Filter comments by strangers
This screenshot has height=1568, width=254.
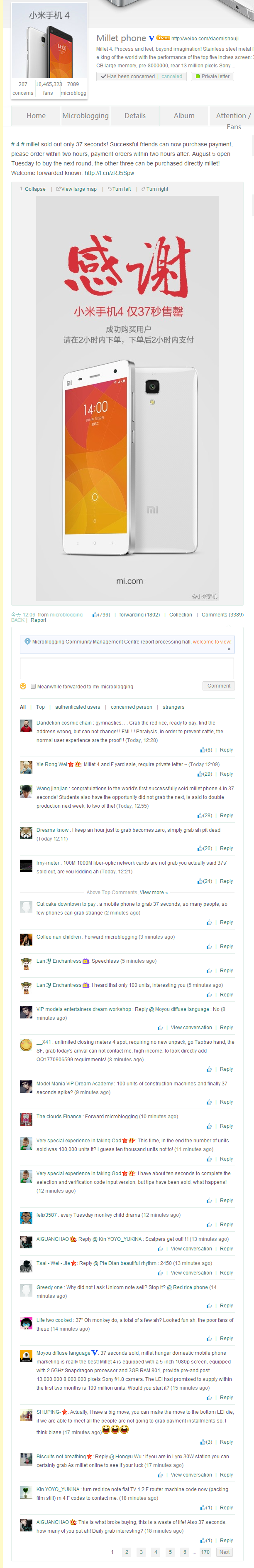tap(173, 708)
